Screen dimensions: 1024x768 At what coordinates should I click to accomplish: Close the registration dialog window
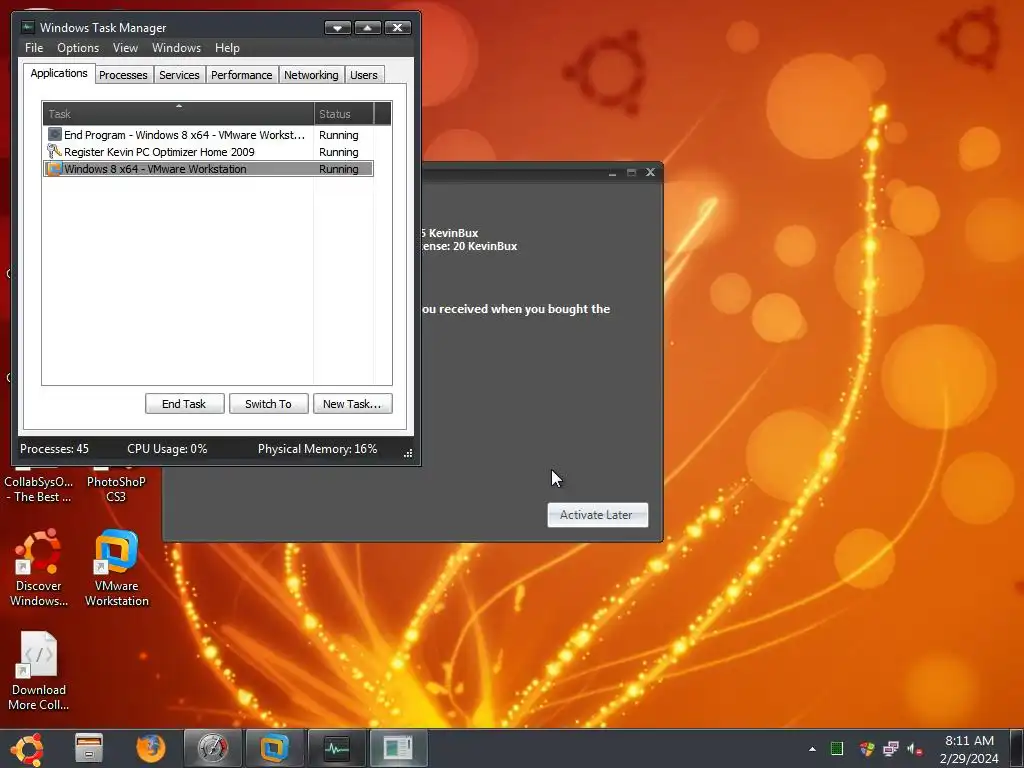click(x=650, y=172)
